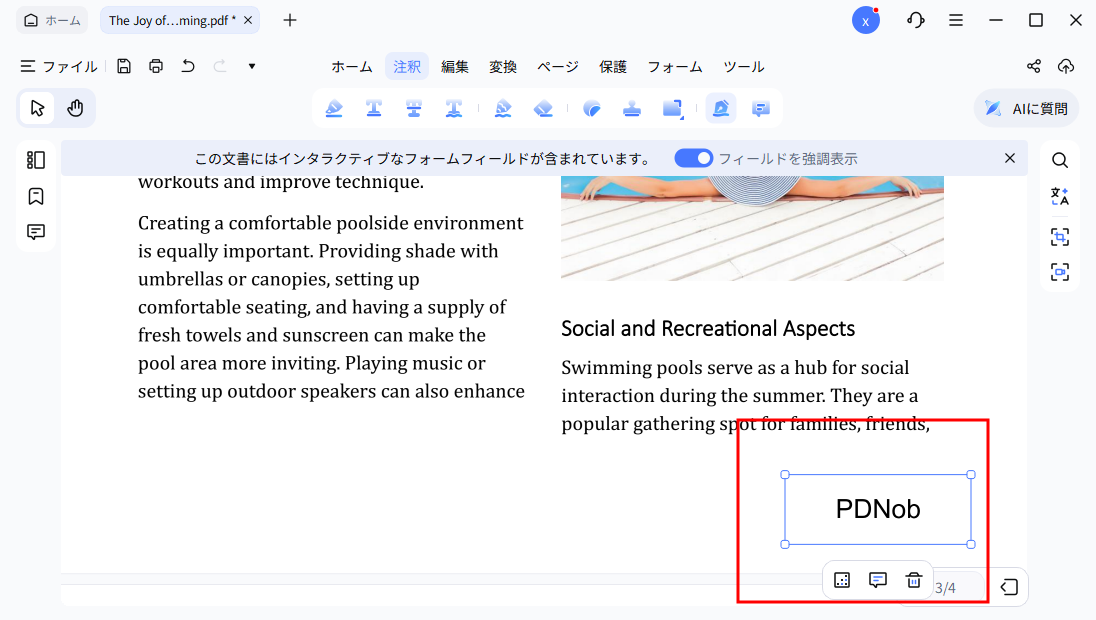Select the eraser tool
This screenshot has height=620, width=1096.
[543, 108]
